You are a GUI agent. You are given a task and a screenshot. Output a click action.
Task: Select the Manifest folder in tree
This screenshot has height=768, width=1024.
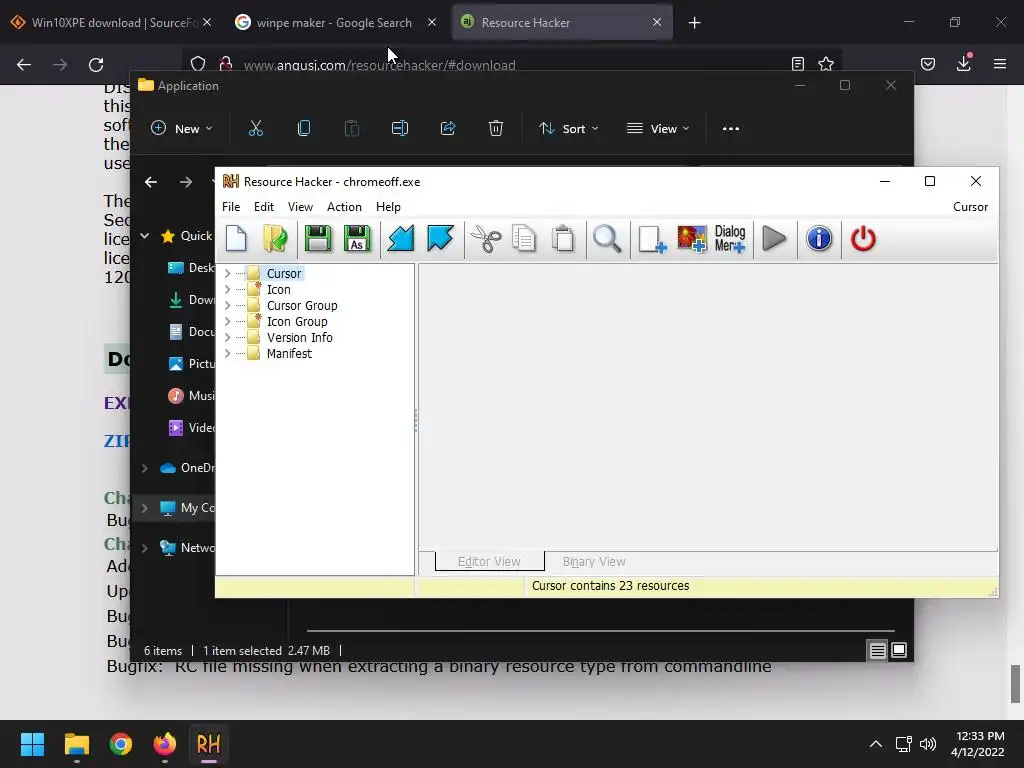[x=289, y=353]
